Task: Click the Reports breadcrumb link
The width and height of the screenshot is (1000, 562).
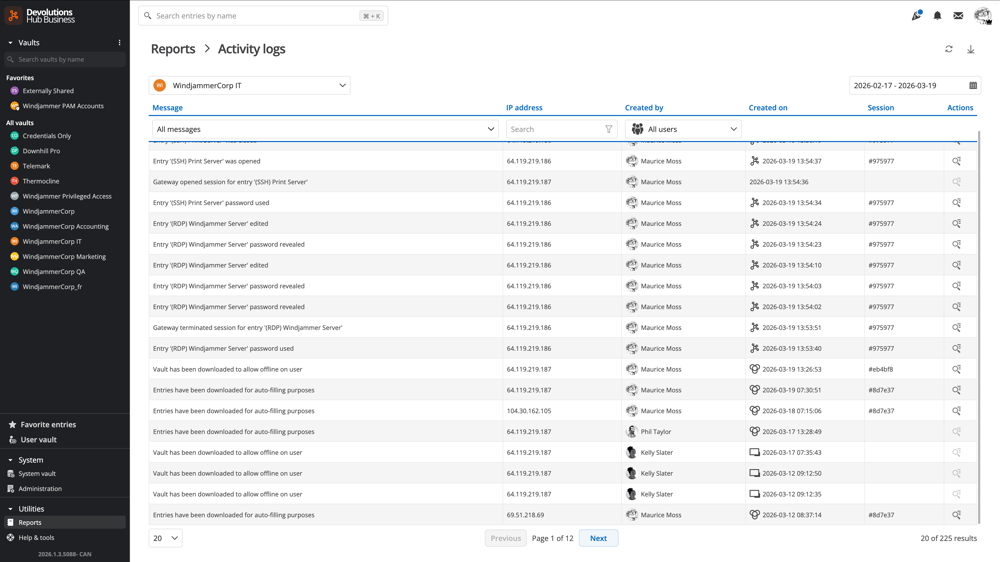Action: [x=173, y=49]
